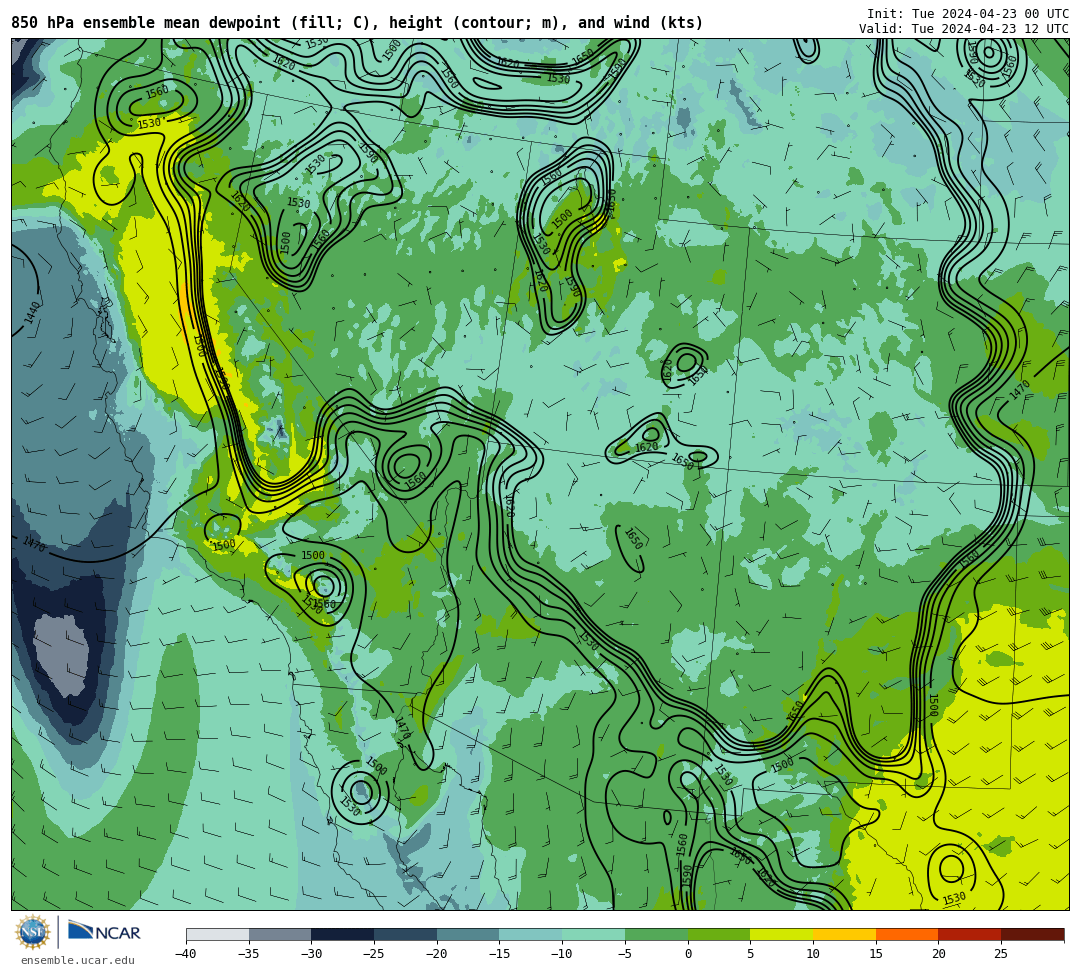Image resolution: width=1080 pixels, height=973 pixels.
Task: Pick the dark red 20 to 25 swatch
Action: click(970, 934)
